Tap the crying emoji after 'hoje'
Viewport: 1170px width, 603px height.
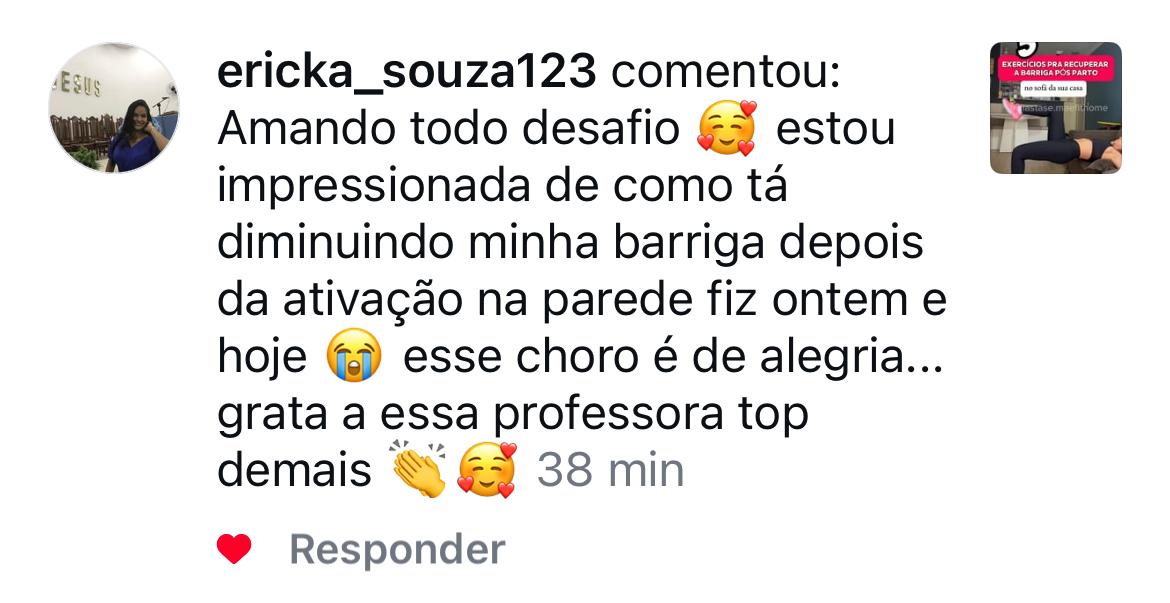coord(354,356)
